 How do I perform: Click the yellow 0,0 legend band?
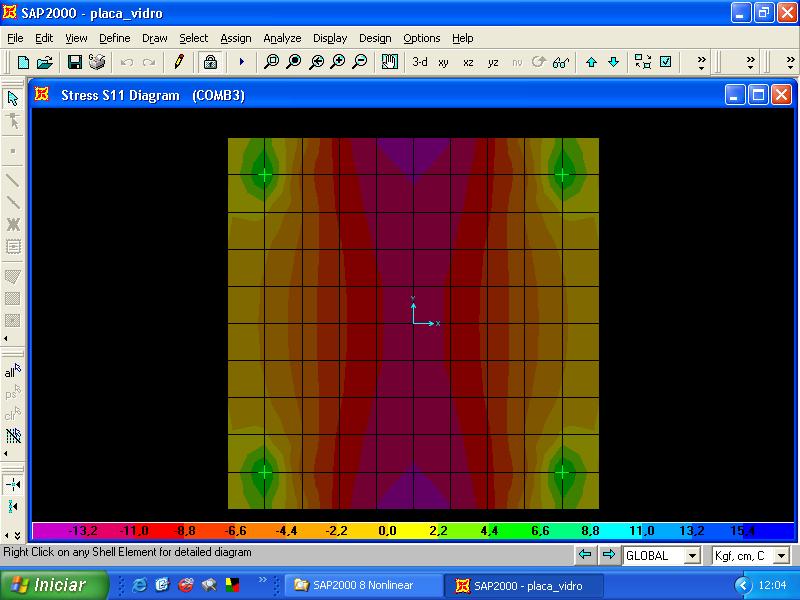click(387, 531)
